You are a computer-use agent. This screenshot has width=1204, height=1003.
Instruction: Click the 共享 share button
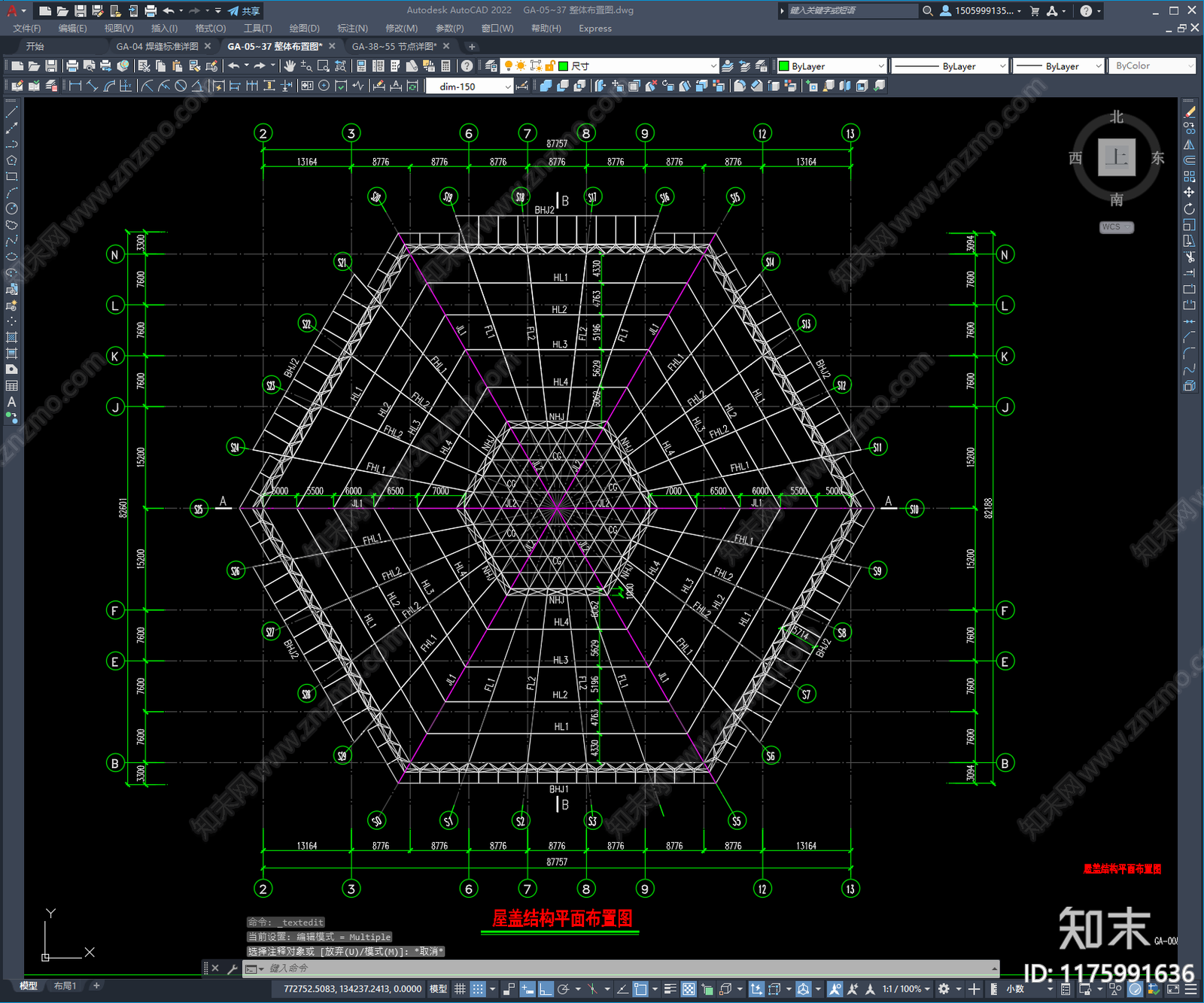click(244, 11)
